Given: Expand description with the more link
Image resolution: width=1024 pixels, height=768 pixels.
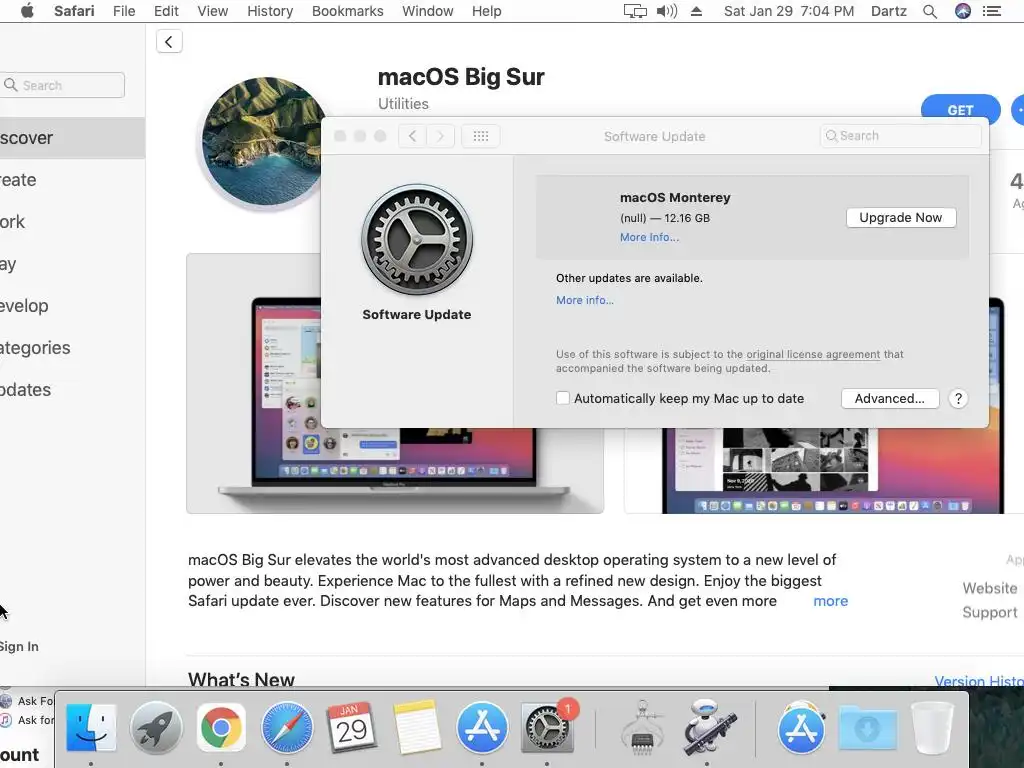Looking at the screenshot, I should (x=831, y=601).
